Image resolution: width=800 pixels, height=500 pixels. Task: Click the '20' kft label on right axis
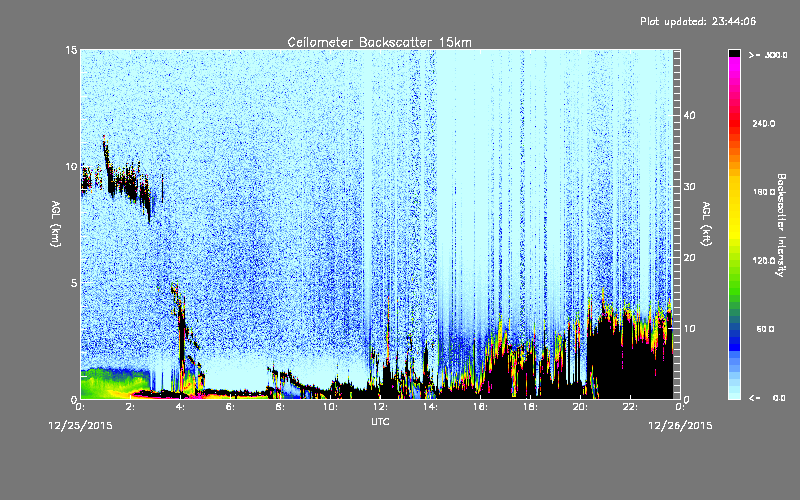[689, 258]
